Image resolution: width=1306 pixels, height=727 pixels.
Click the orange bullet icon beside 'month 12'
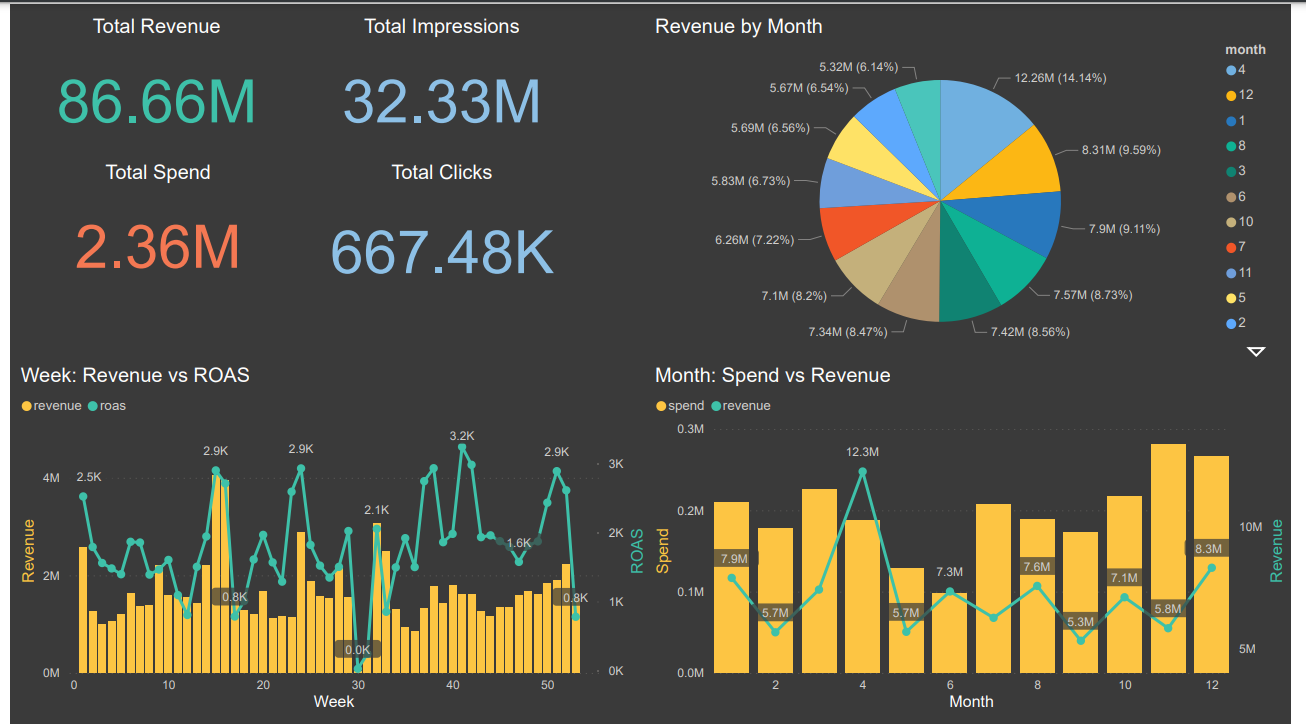[x=1229, y=94]
